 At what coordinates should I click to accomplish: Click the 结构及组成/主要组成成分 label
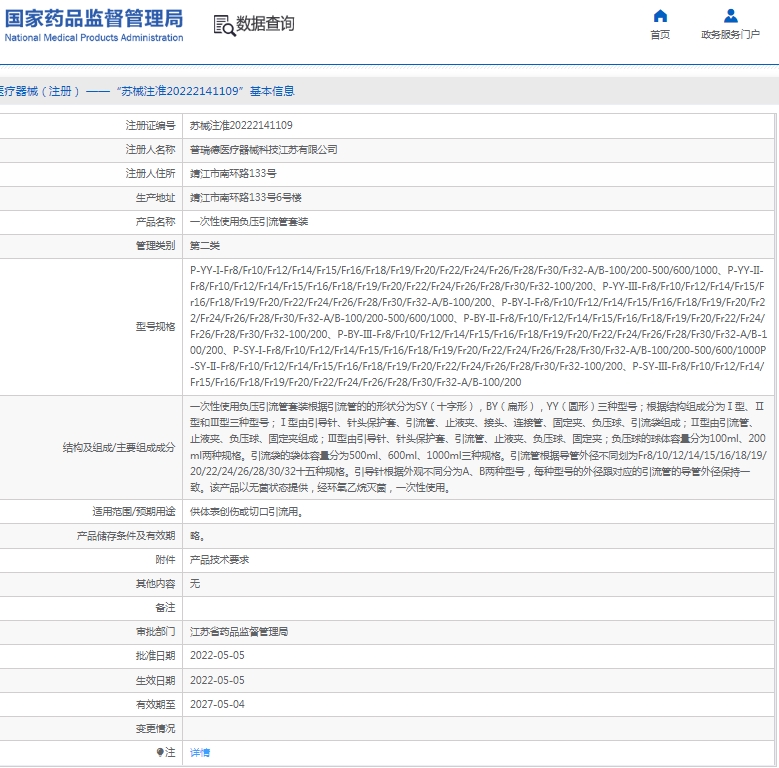pos(119,448)
